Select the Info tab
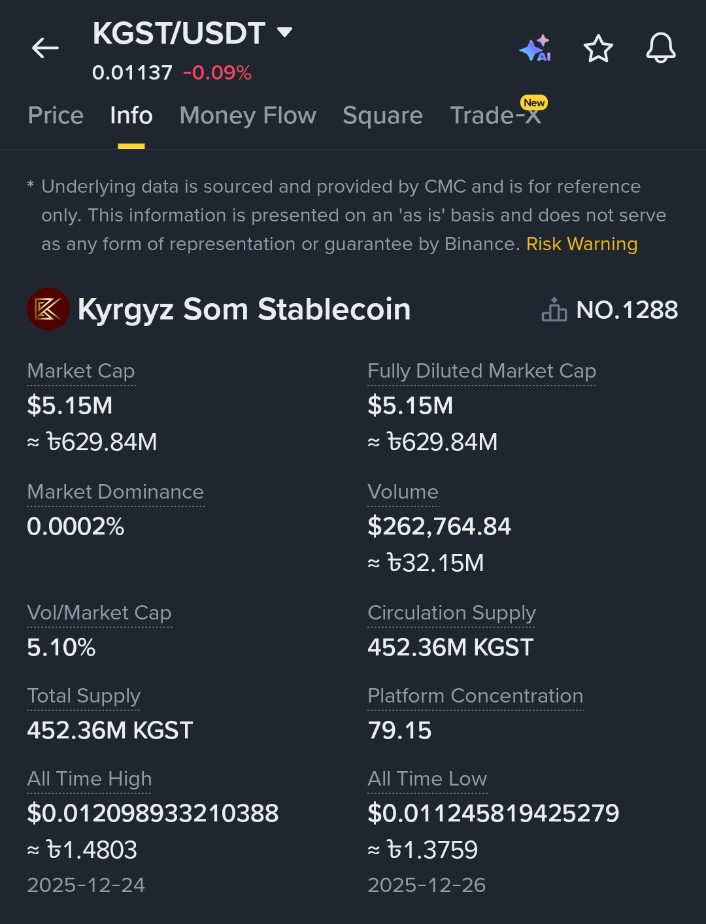Screen dimensions: 706x924 coord(131,116)
